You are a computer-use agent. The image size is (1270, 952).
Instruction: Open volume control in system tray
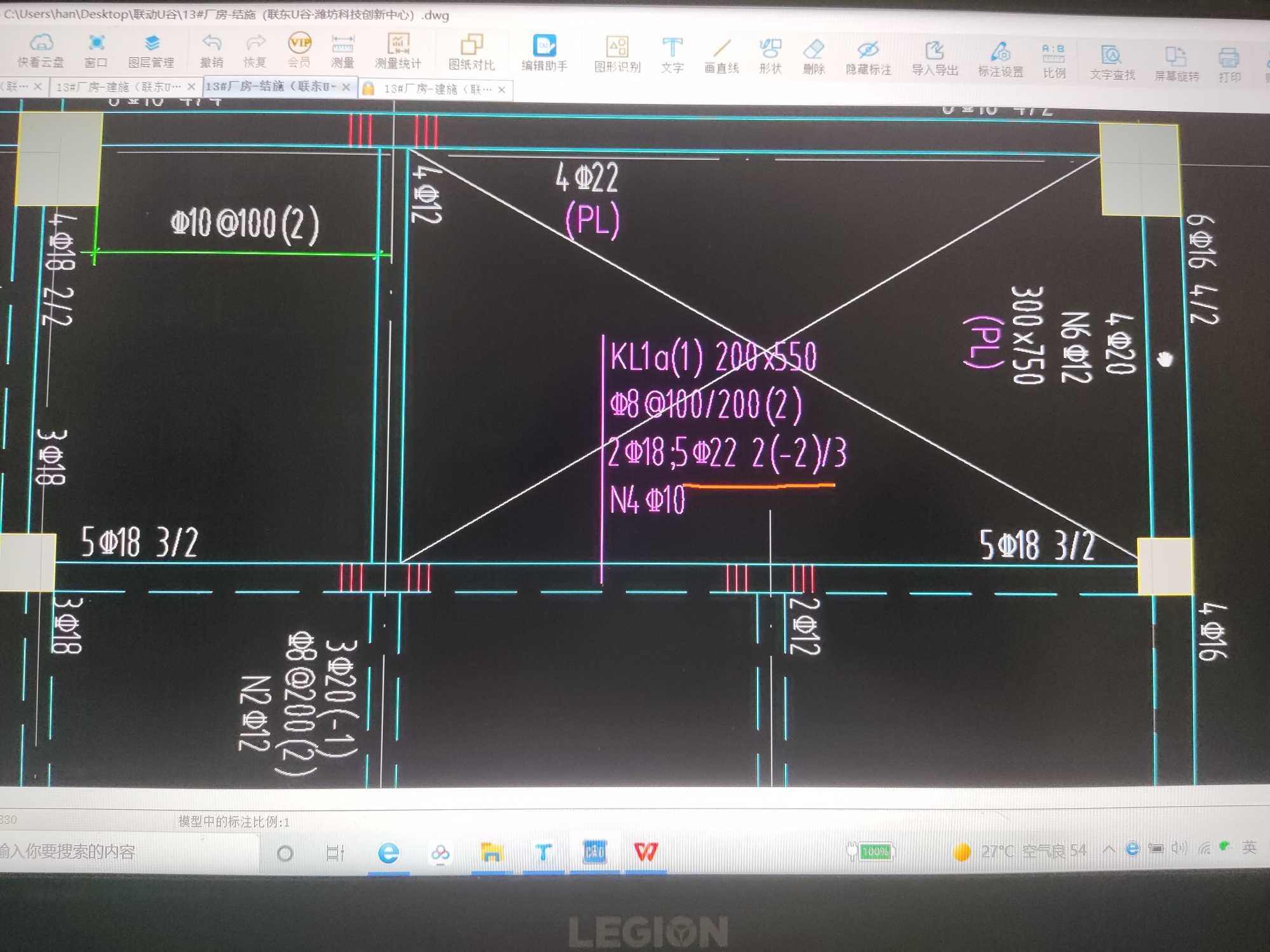(x=1179, y=848)
